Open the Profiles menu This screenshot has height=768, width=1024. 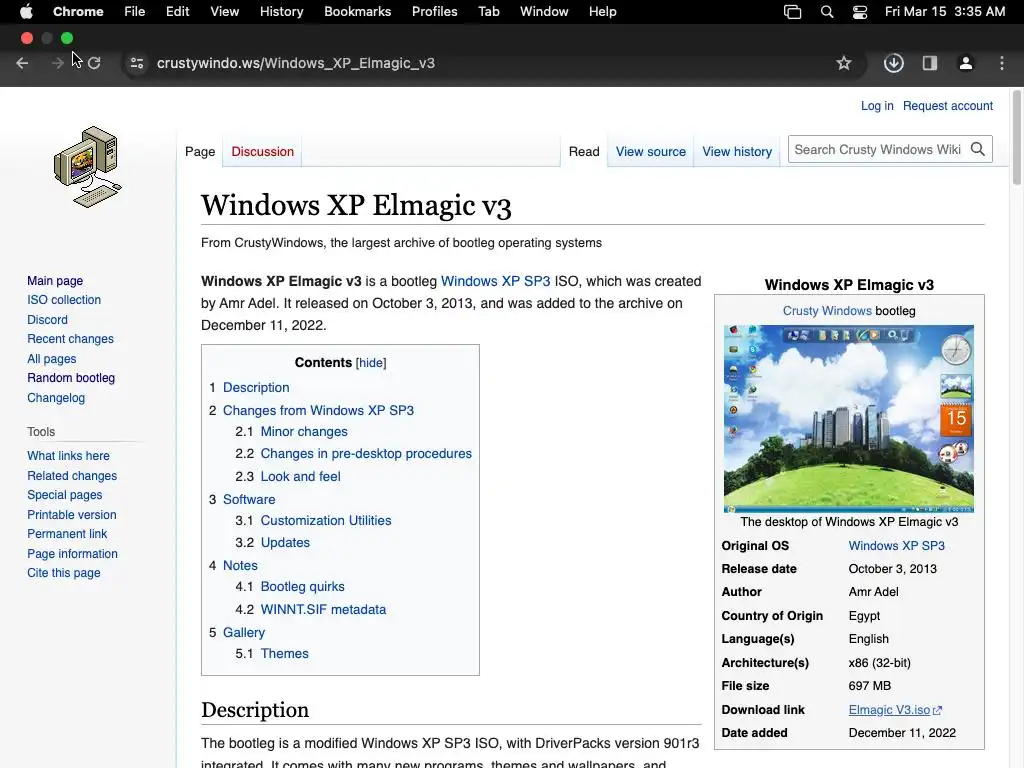434,12
